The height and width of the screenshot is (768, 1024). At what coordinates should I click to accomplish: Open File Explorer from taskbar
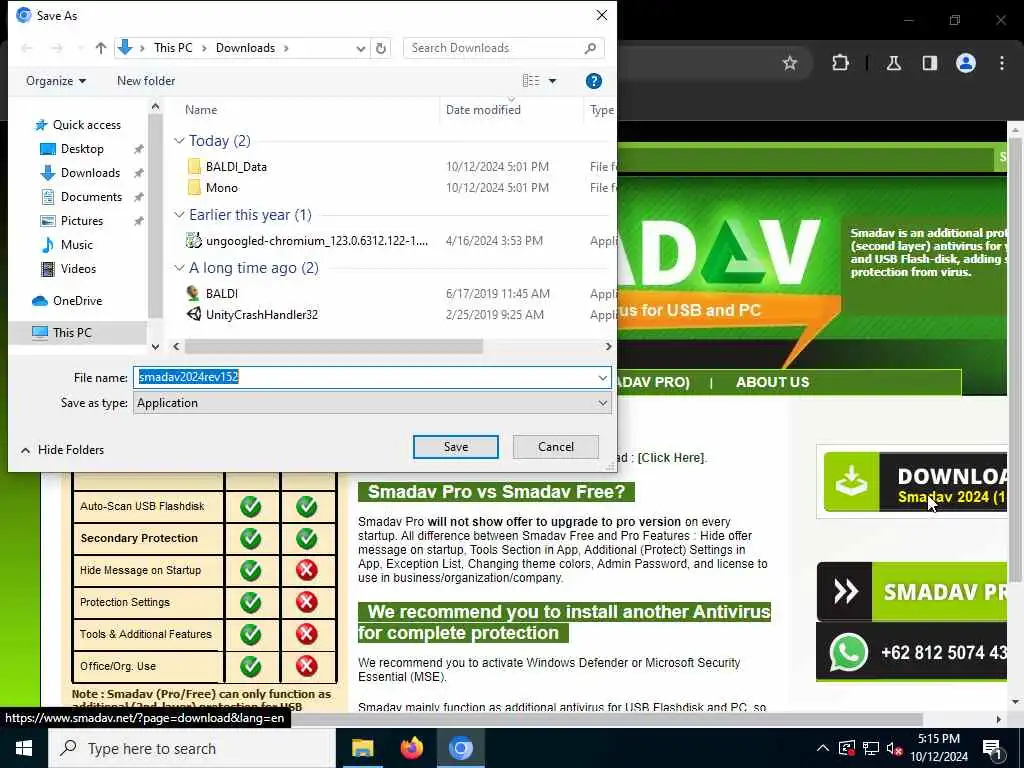(362, 748)
